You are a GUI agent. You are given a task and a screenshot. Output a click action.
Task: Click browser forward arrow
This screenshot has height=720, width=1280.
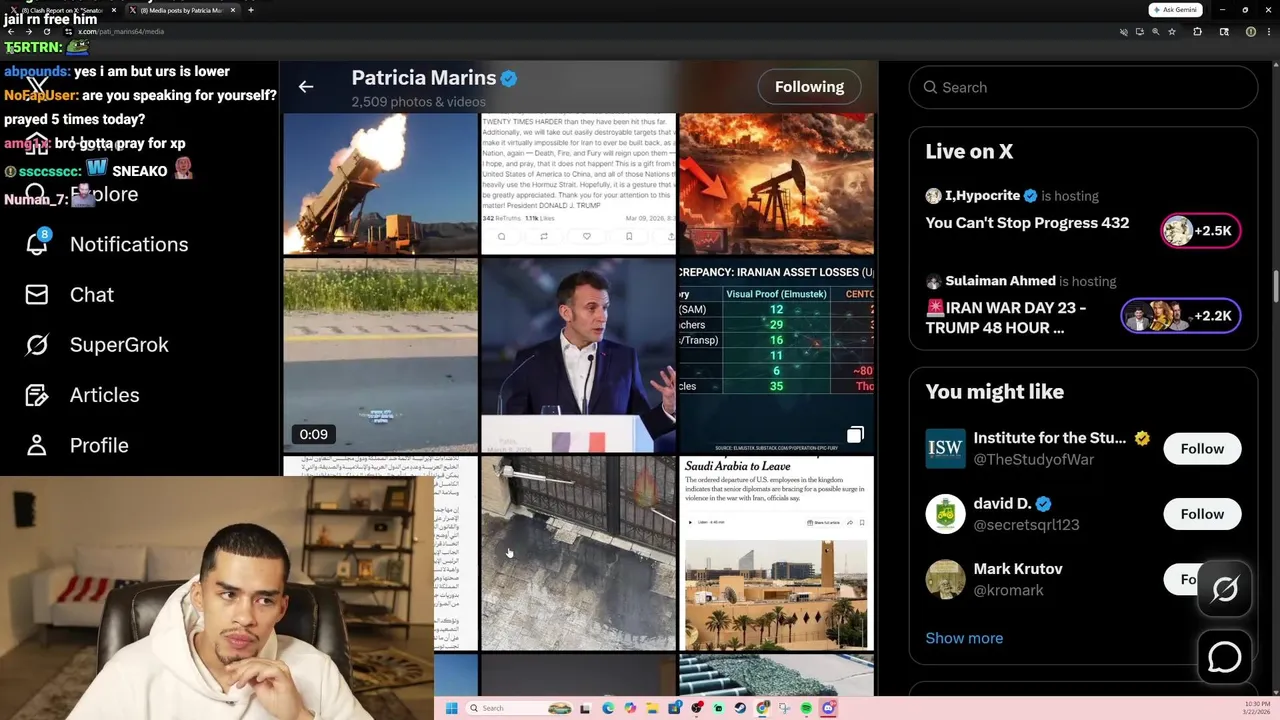[29, 31]
